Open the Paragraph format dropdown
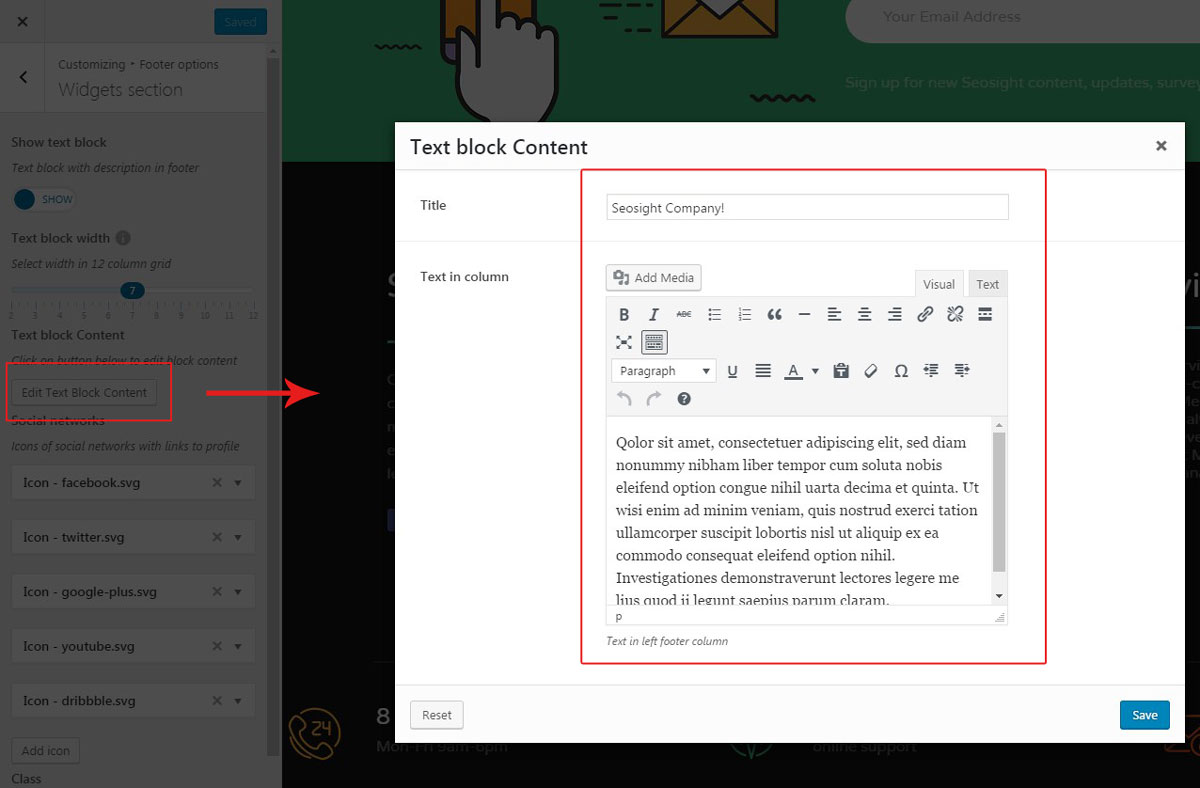This screenshot has height=788, width=1200. (x=663, y=371)
